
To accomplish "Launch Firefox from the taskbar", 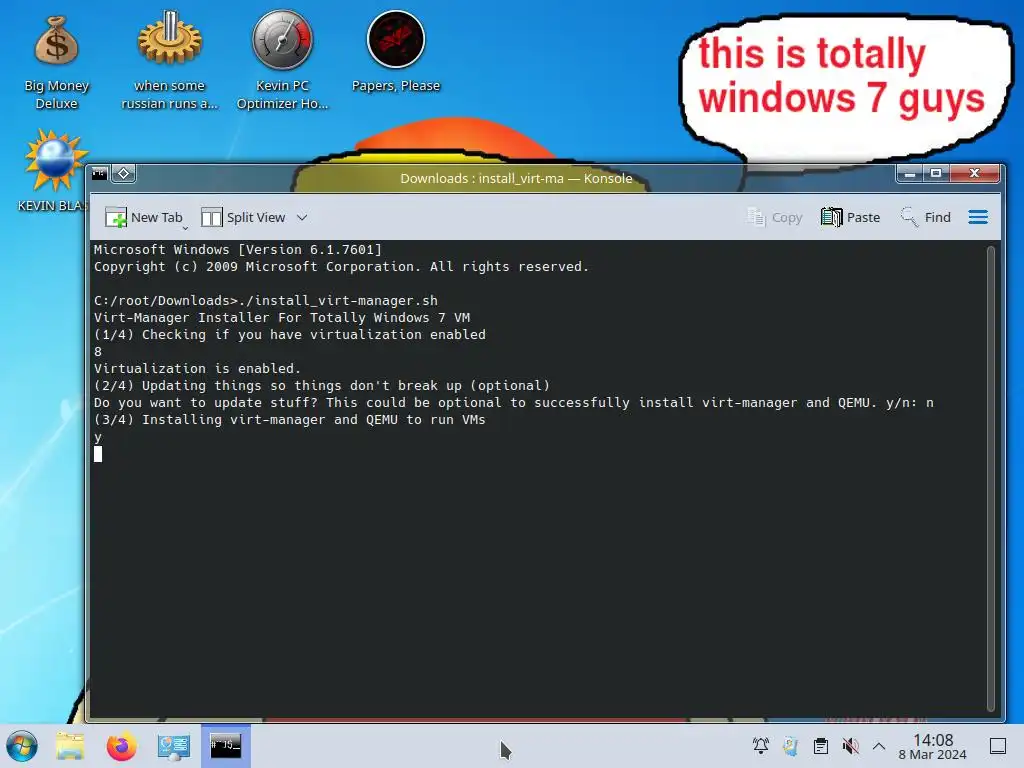I will (121, 746).
